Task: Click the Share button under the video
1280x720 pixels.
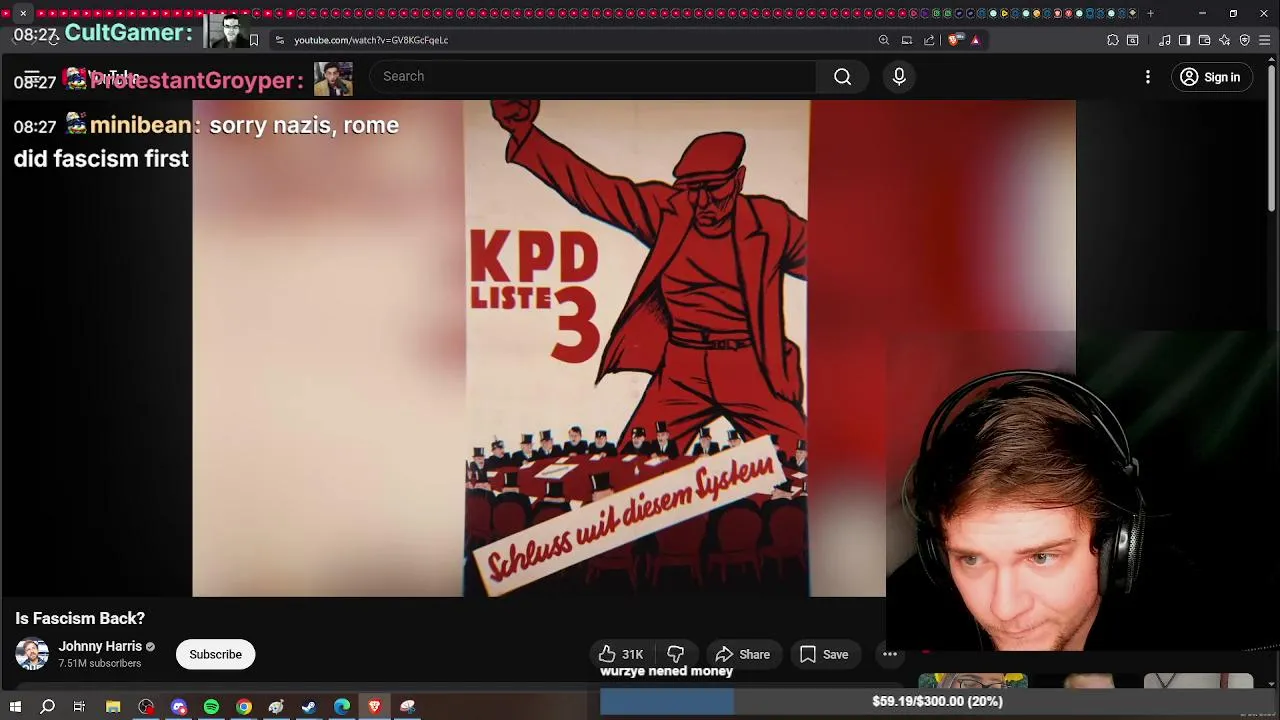Action: tap(743, 654)
